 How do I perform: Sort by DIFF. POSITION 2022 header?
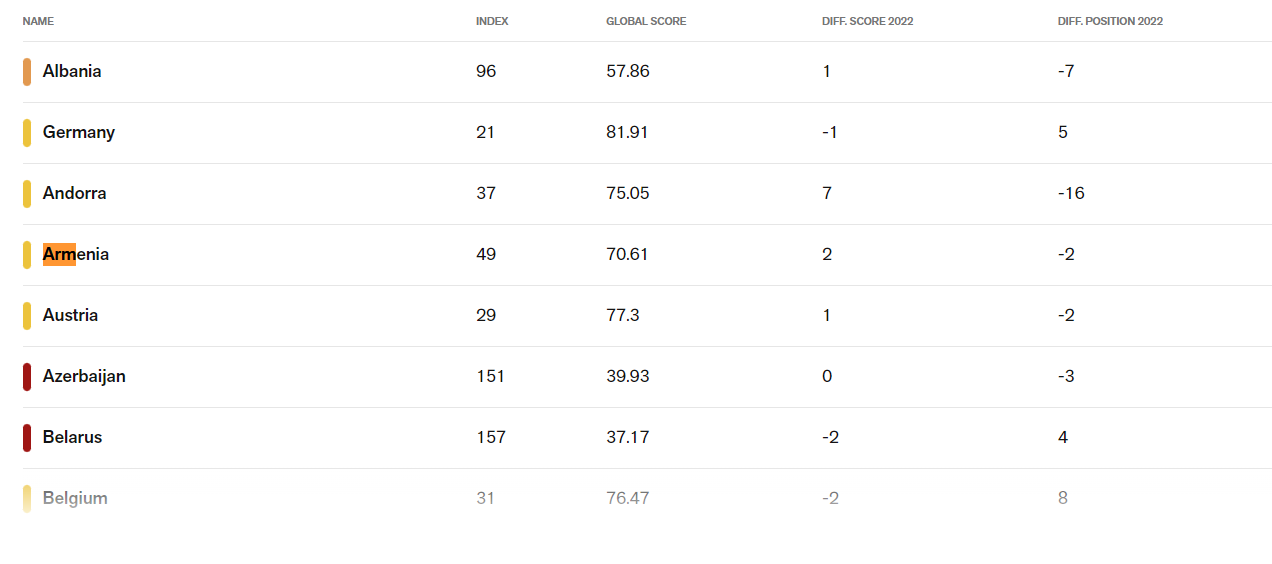coord(1110,21)
